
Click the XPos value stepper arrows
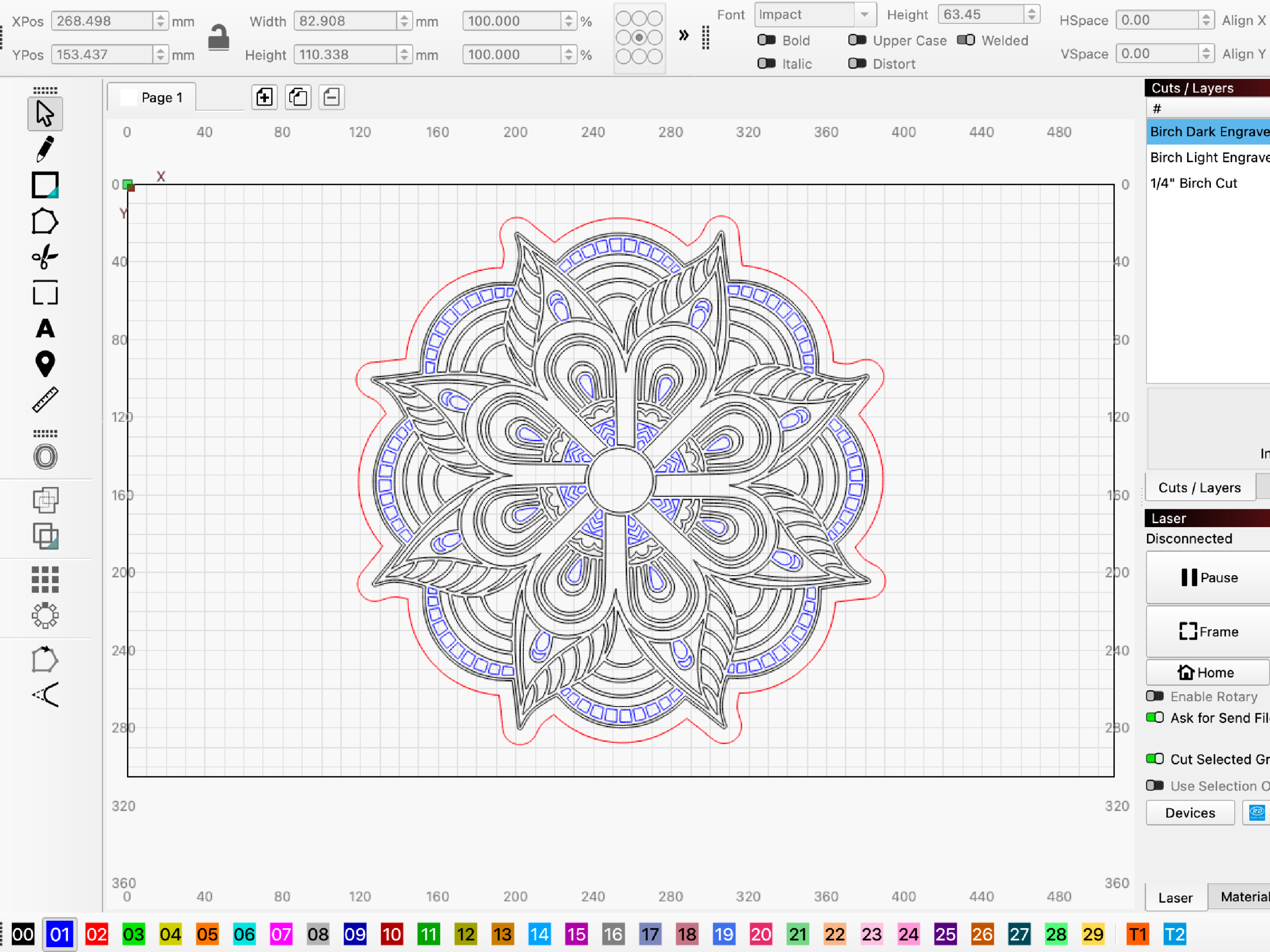click(161, 21)
